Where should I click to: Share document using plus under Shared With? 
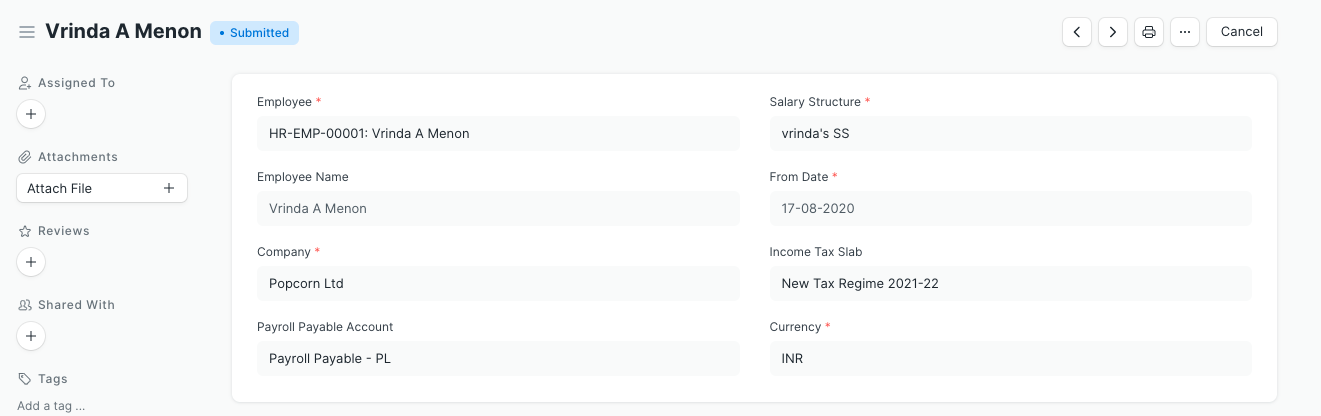(31, 336)
